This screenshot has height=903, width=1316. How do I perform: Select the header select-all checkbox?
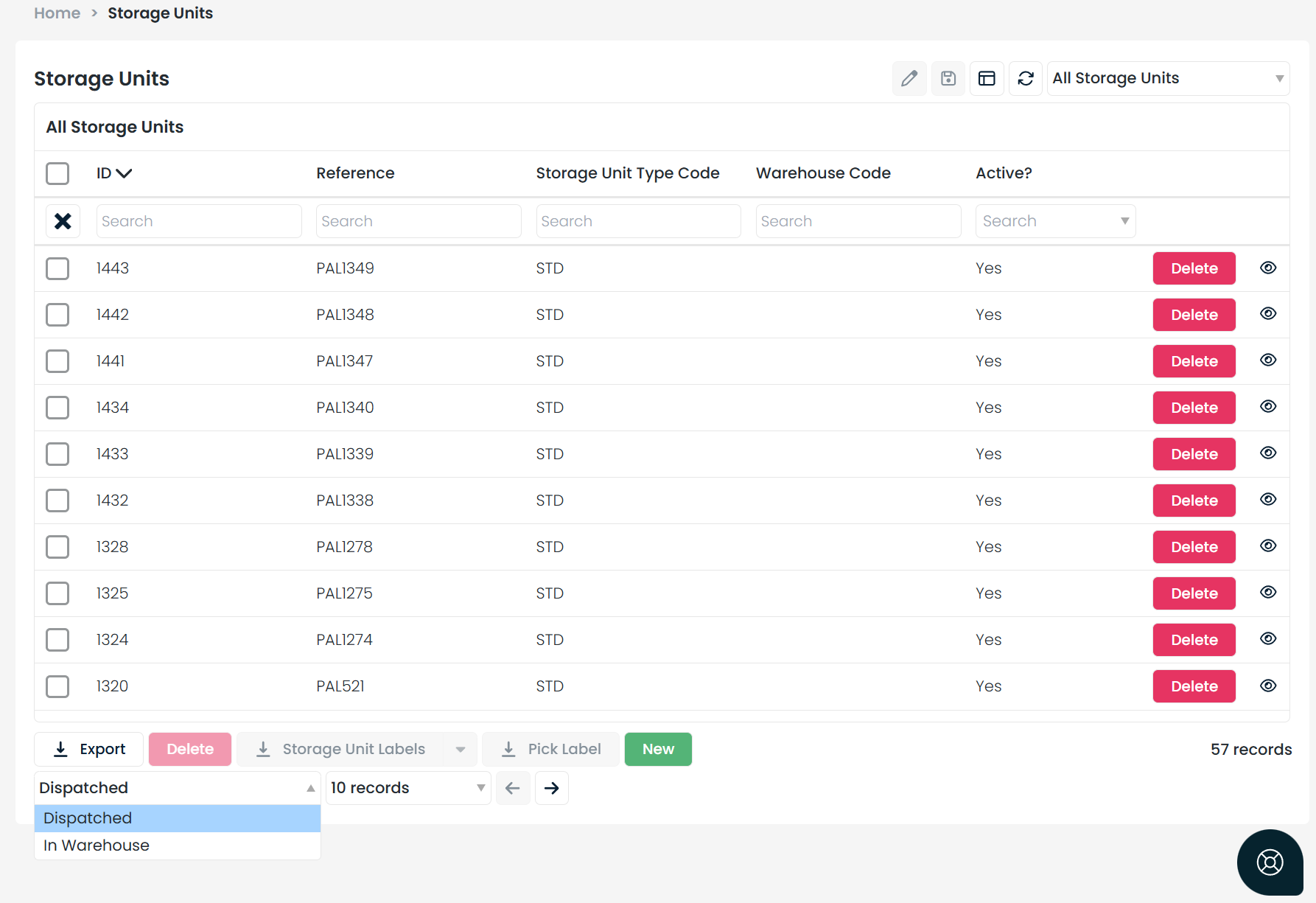pos(57,173)
